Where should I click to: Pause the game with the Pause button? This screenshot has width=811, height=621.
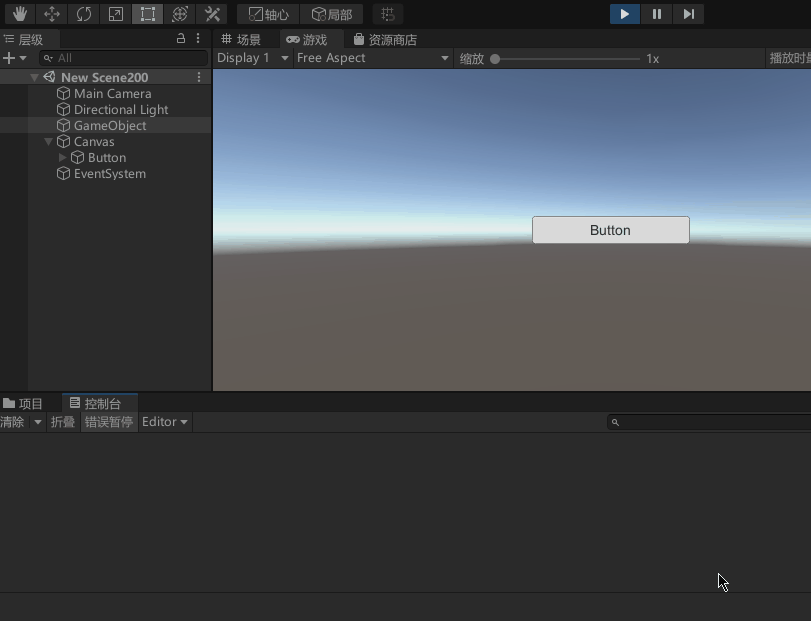click(657, 14)
